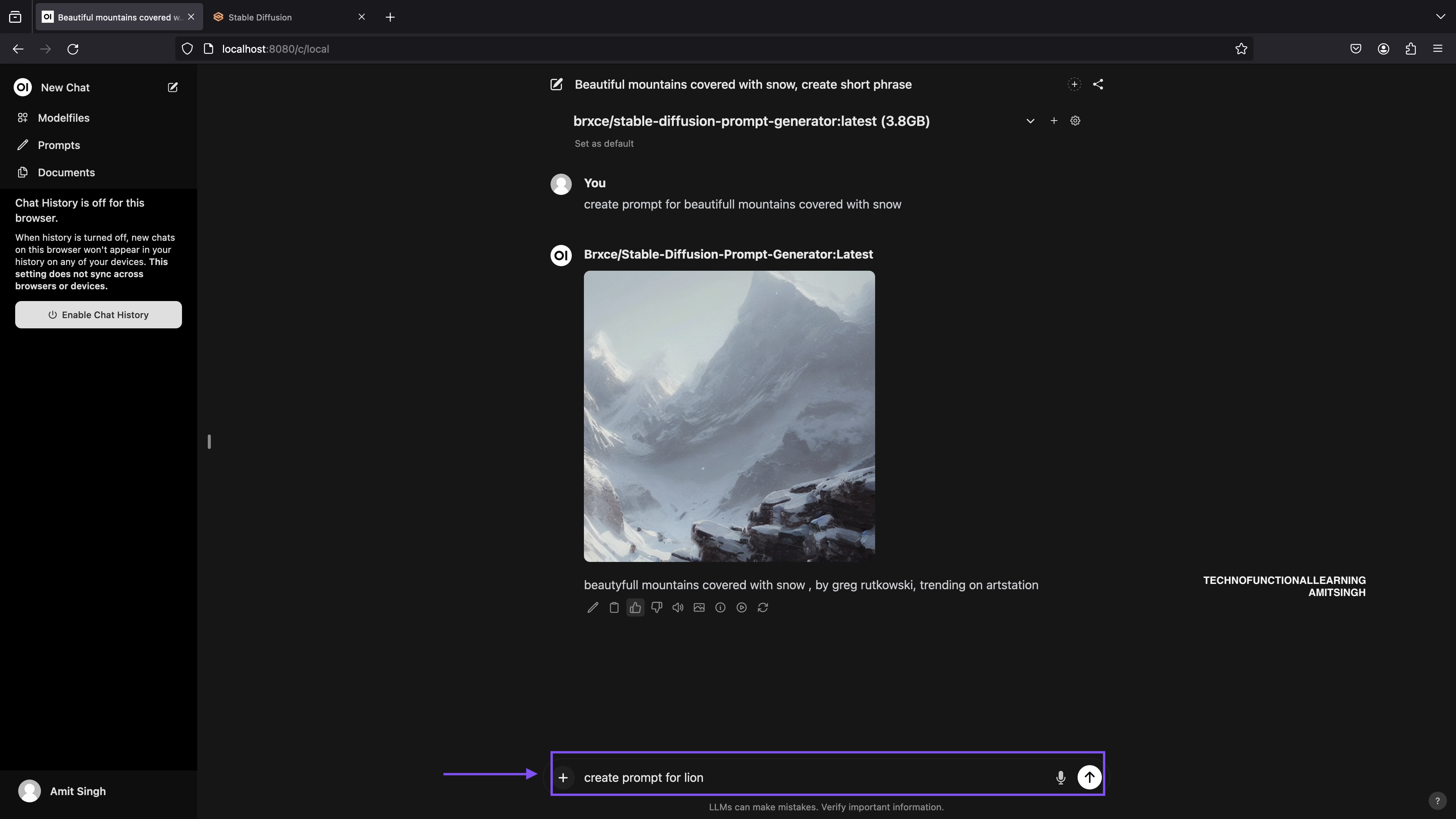The image size is (1456, 819).
Task: Toggle the thumbs up rating
Action: pyautogui.click(x=635, y=607)
